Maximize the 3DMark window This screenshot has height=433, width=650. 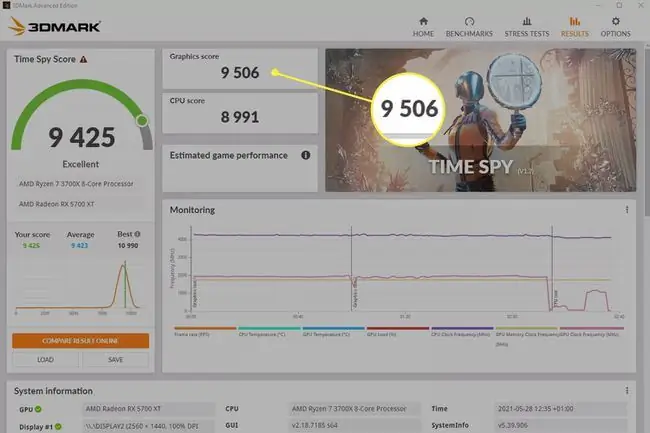click(619, 5)
